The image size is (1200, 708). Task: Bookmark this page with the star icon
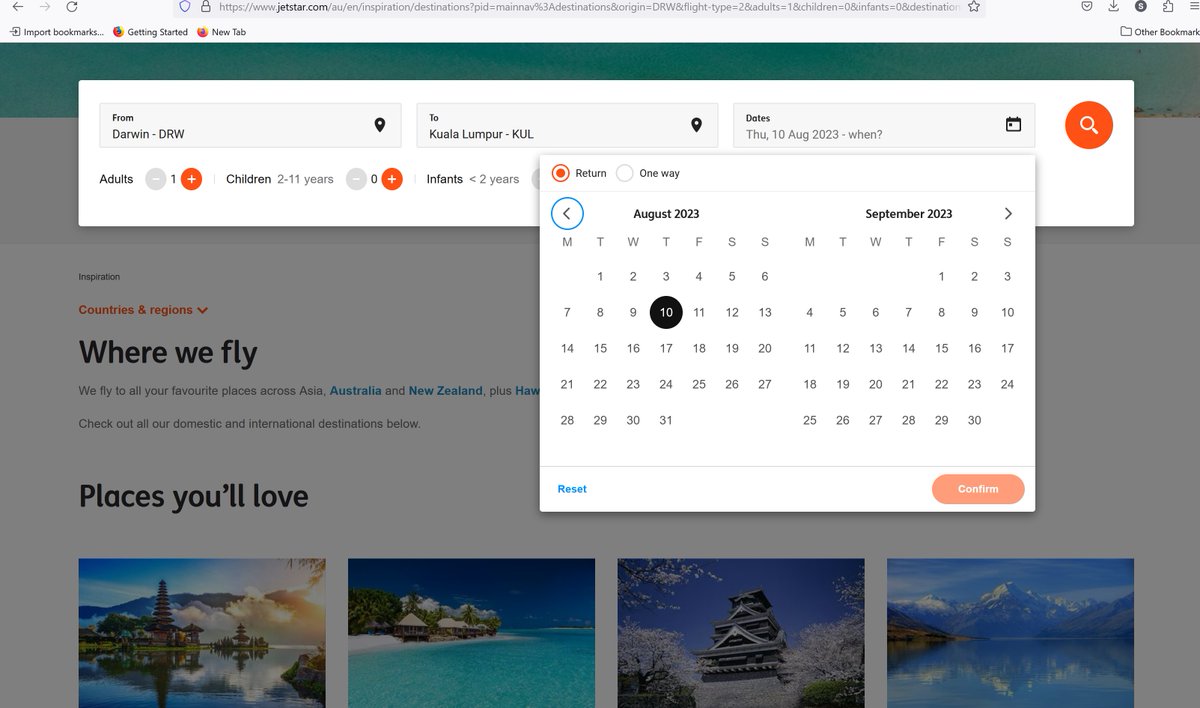coord(973,6)
